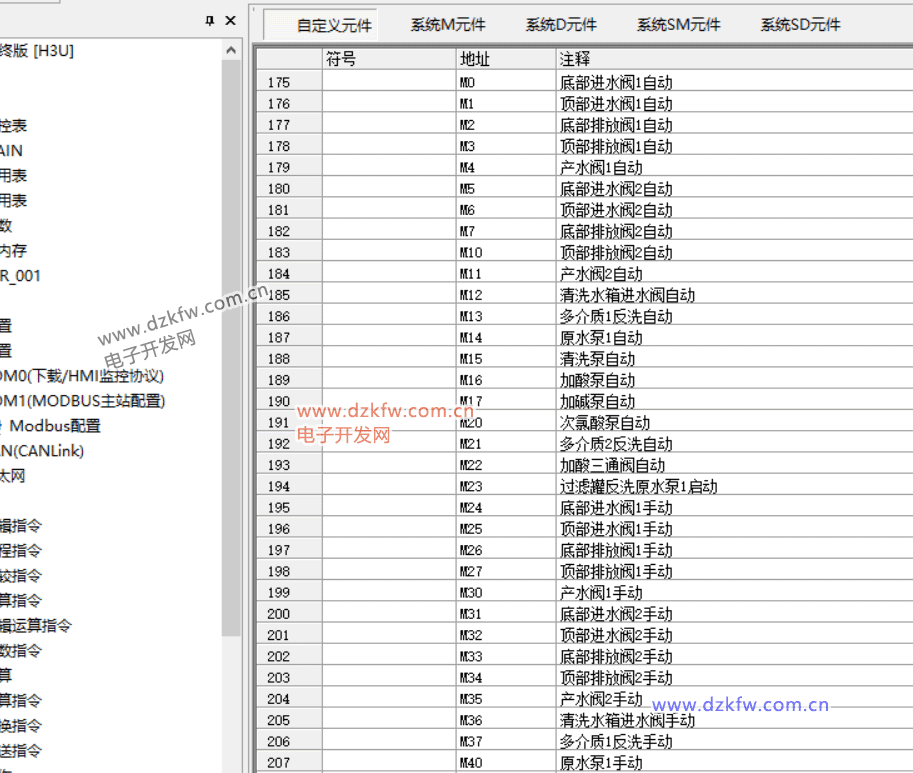Pin the project manager side panel

(210, 20)
